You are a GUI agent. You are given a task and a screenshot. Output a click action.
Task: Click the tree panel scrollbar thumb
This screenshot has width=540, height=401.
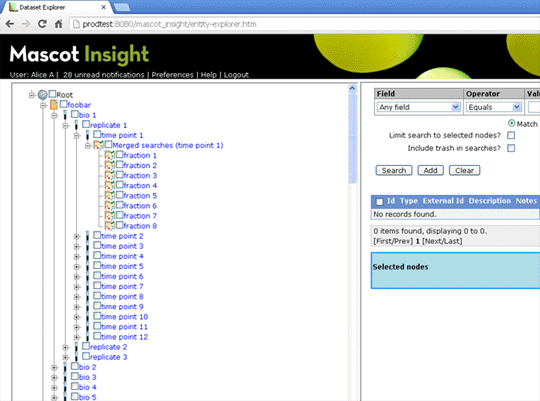[x=352, y=138]
